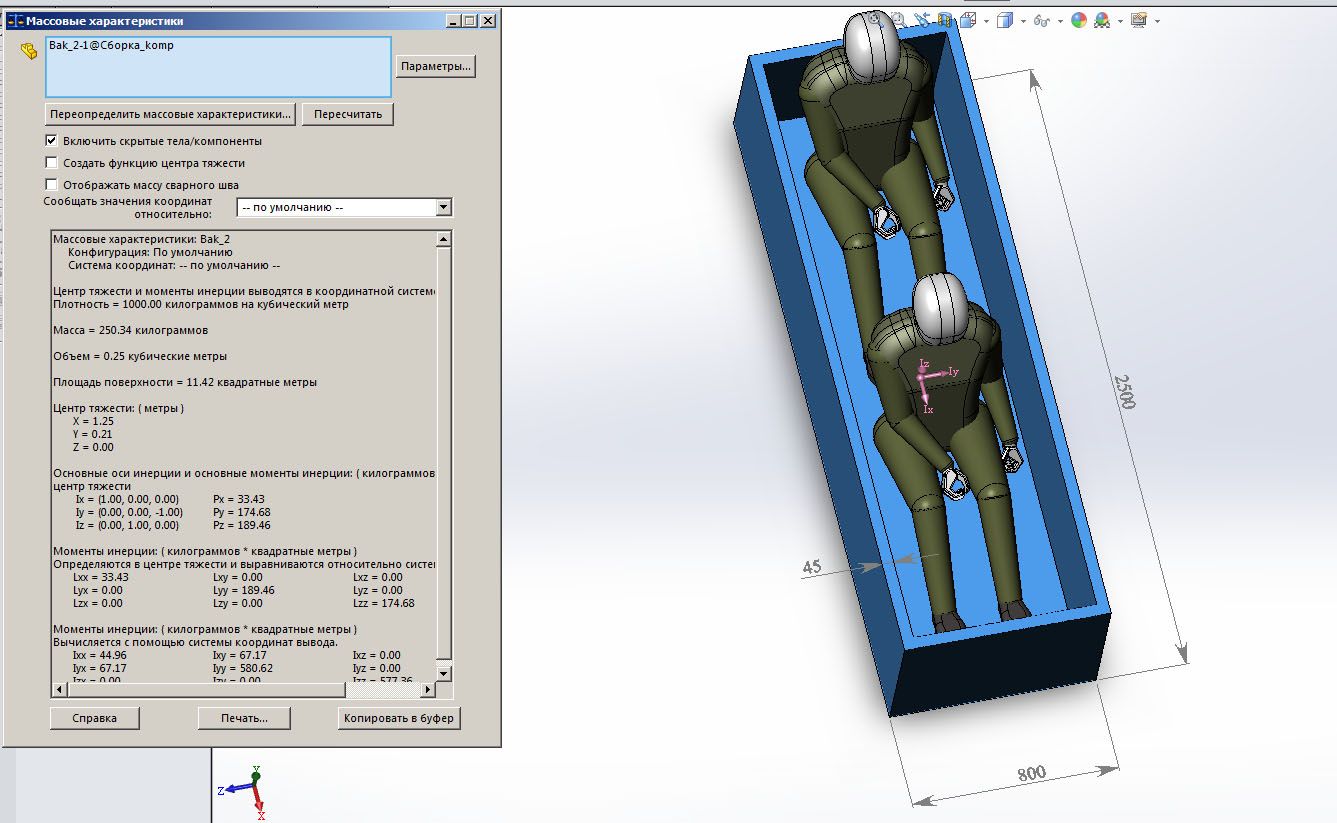Click the 'Z = 0.00' center of mass value
The height and width of the screenshot is (823, 1337).
tap(93, 447)
